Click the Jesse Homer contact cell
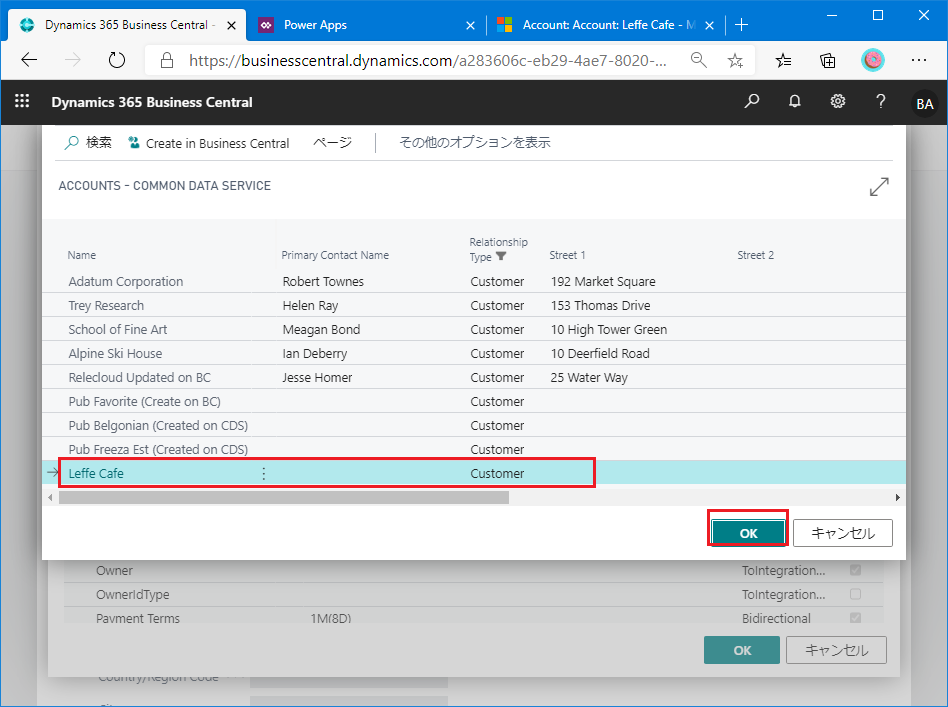 pyautogui.click(x=317, y=377)
